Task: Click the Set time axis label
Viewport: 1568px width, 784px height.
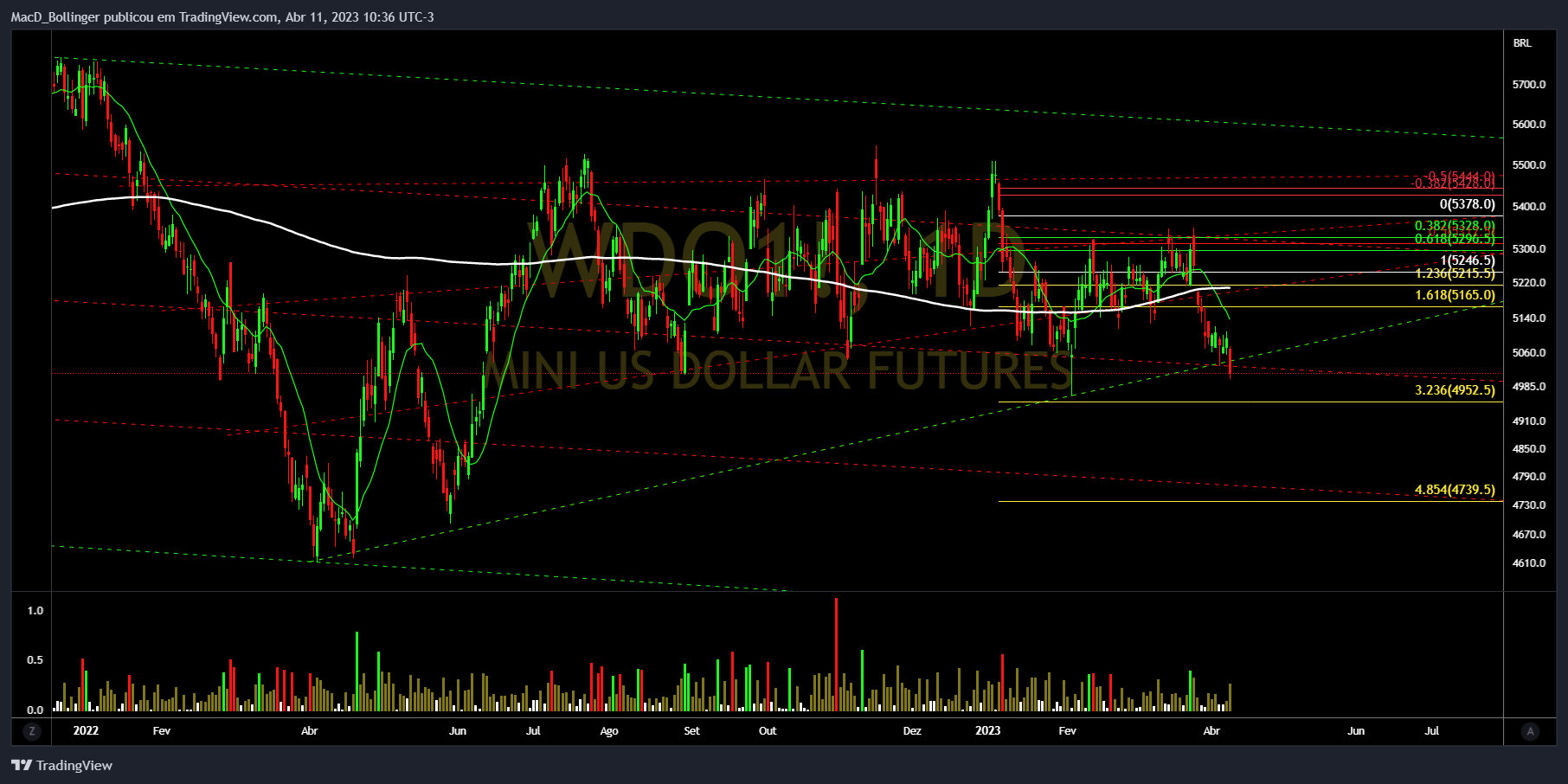Action: pyautogui.click(x=691, y=731)
